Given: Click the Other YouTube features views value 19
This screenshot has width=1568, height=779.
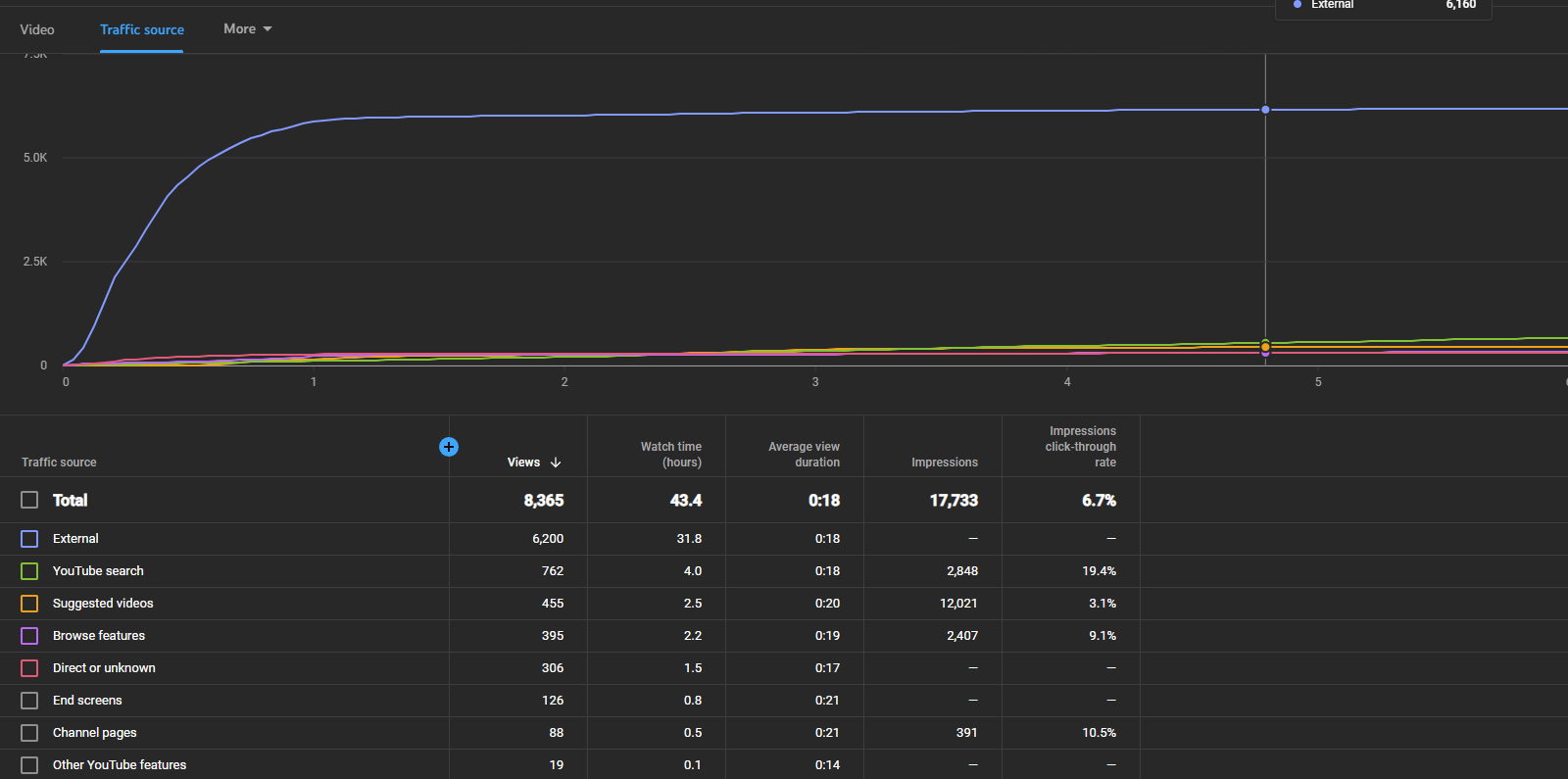Looking at the screenshot, I should click(557, 765).
